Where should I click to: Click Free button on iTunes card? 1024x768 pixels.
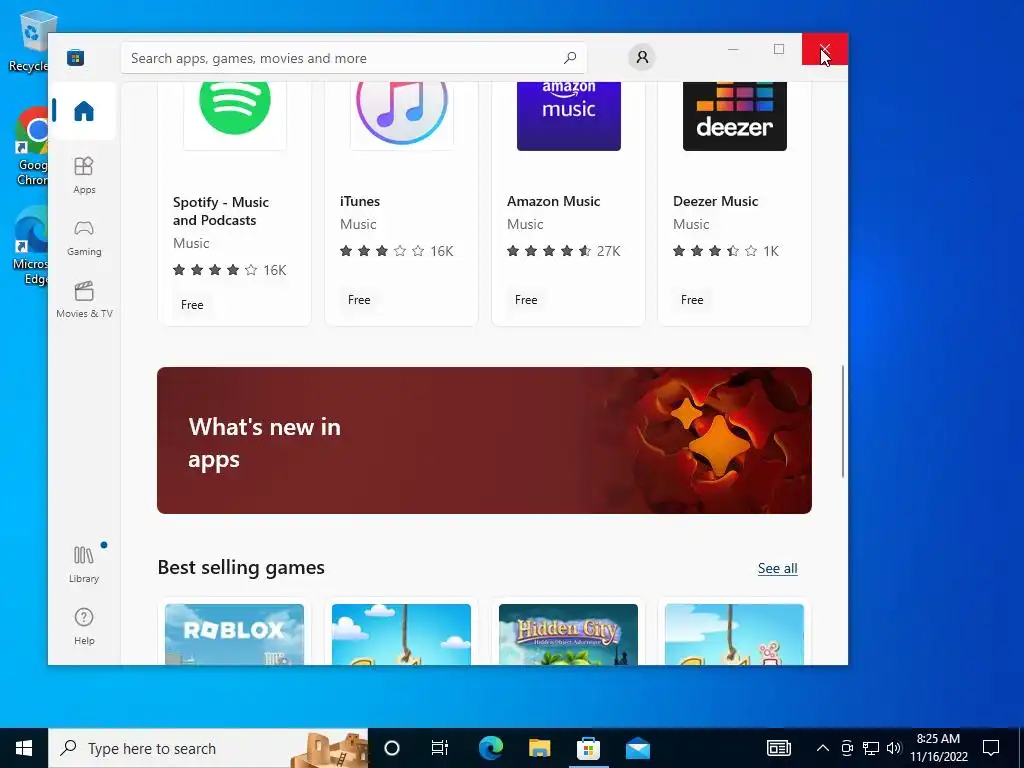359,300
